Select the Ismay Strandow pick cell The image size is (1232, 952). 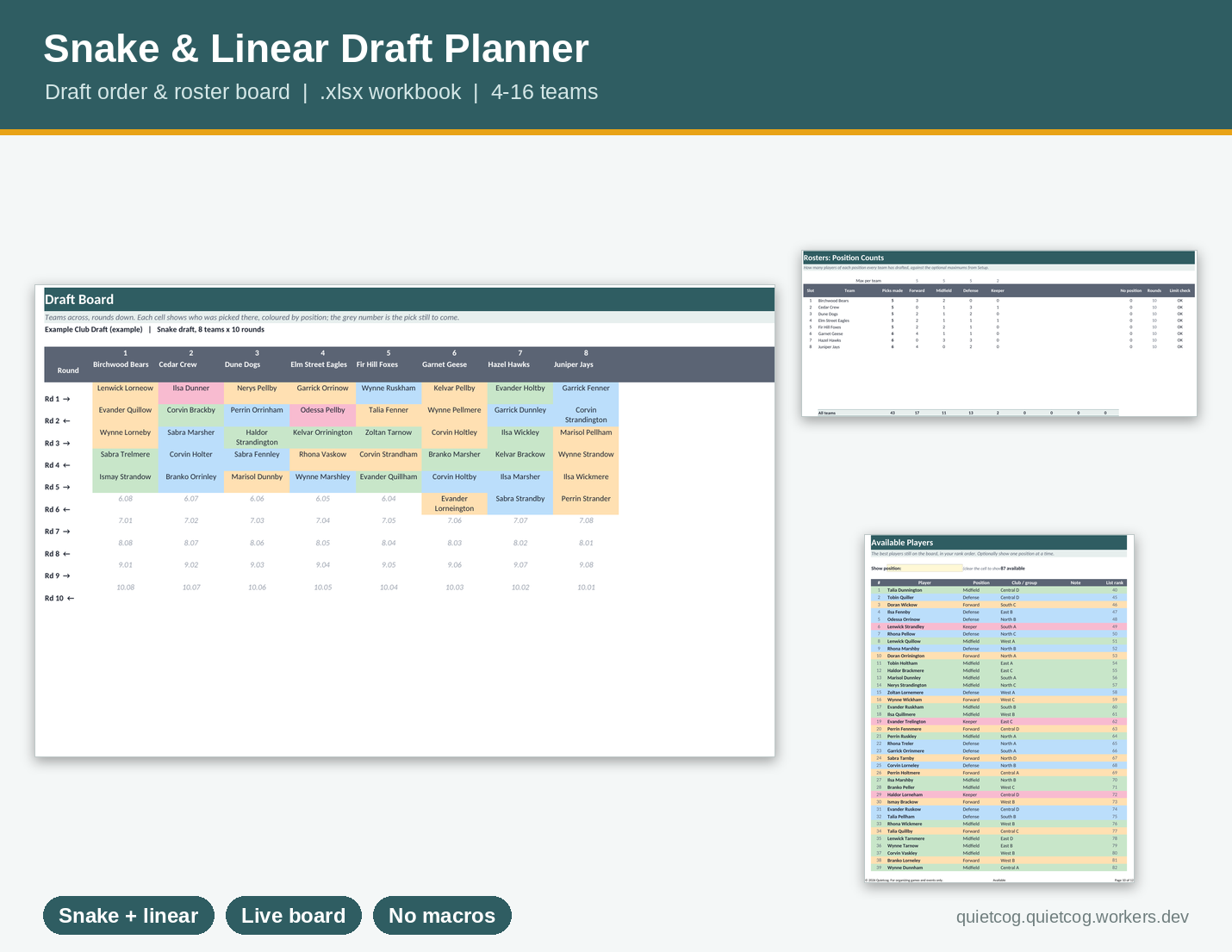125,482
